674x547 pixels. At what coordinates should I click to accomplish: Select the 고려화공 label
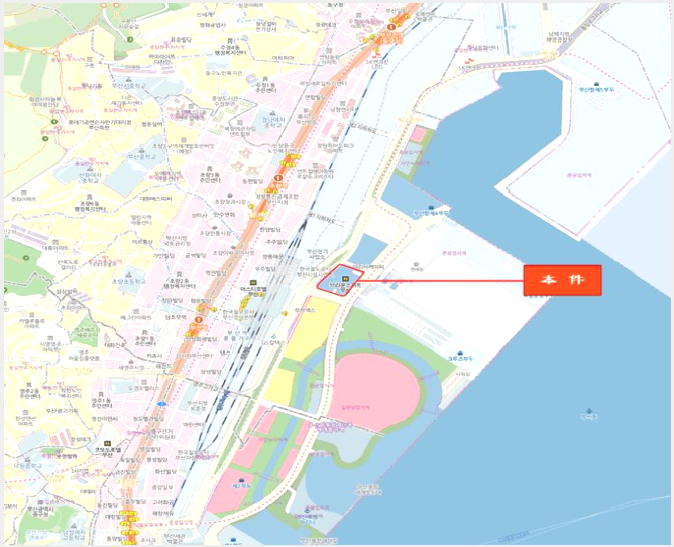pos(163,502)
